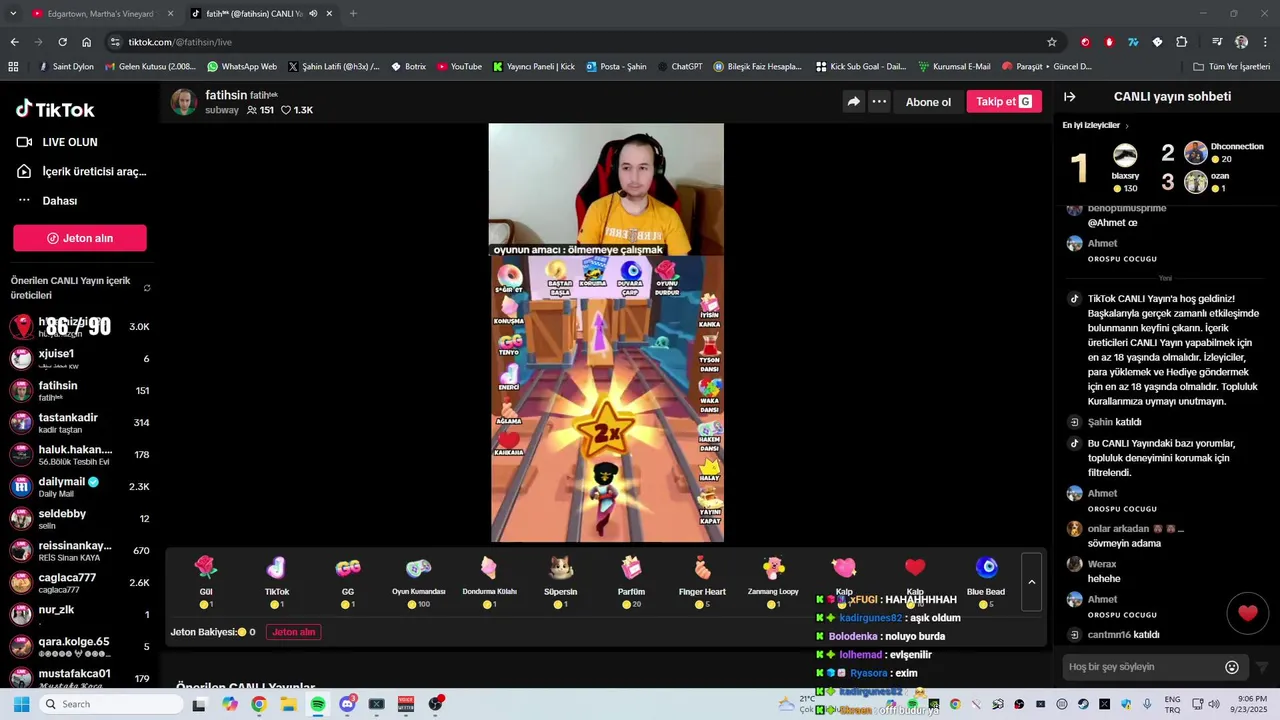Open dailymail live stream
This screenshot has width=1280, height=720.
pos(80,486)
